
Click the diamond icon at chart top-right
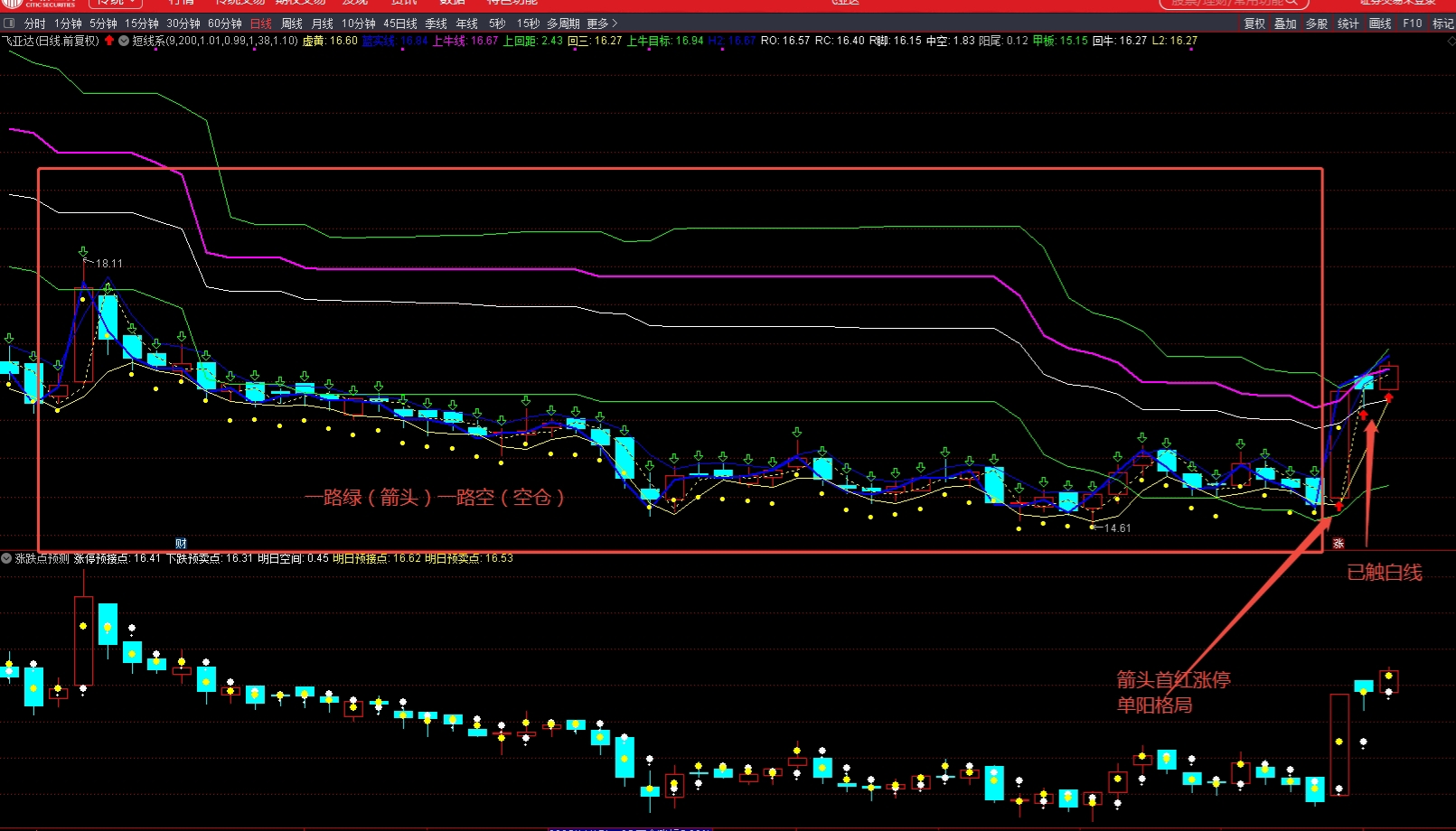point(1451,41)
